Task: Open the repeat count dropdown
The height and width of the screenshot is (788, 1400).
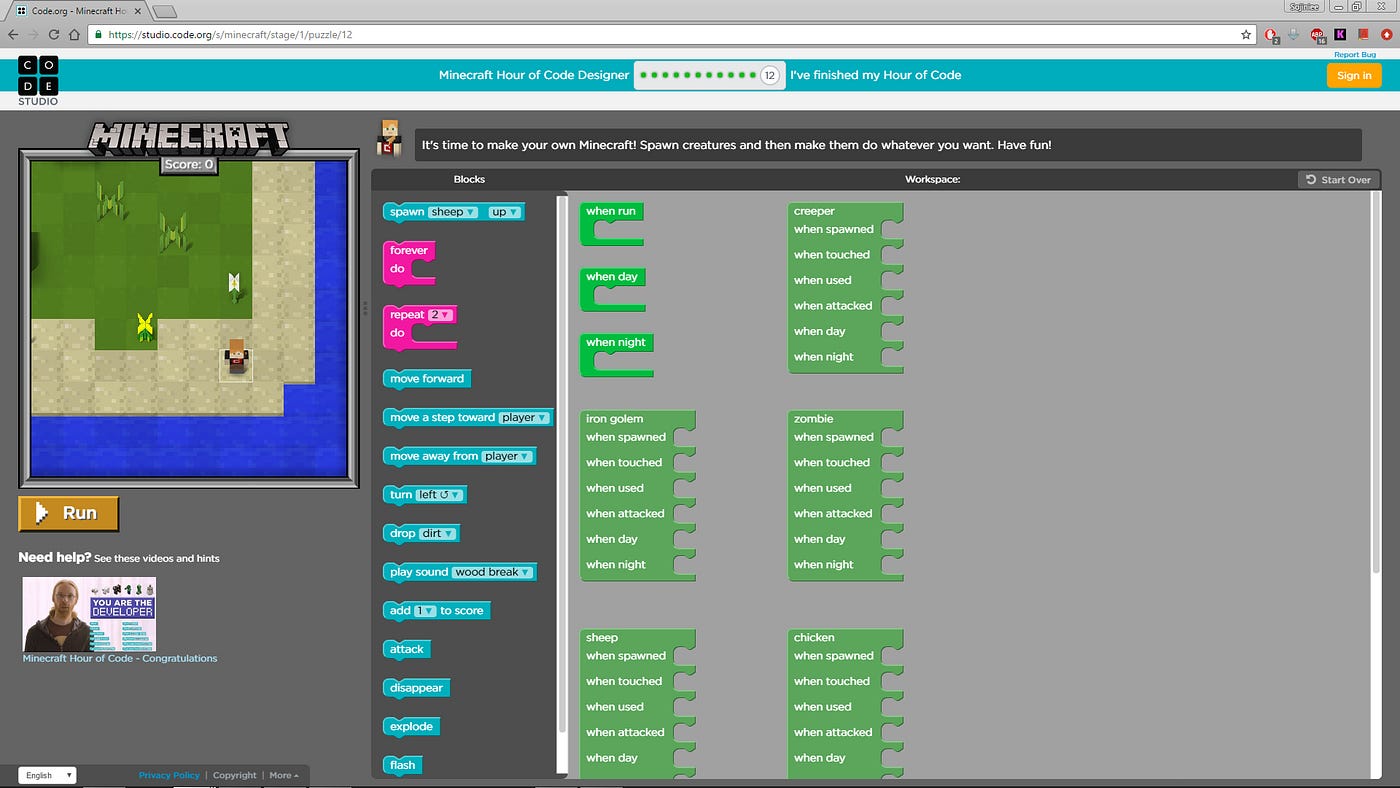Action: pyautogui.click(x=441, y=314)
